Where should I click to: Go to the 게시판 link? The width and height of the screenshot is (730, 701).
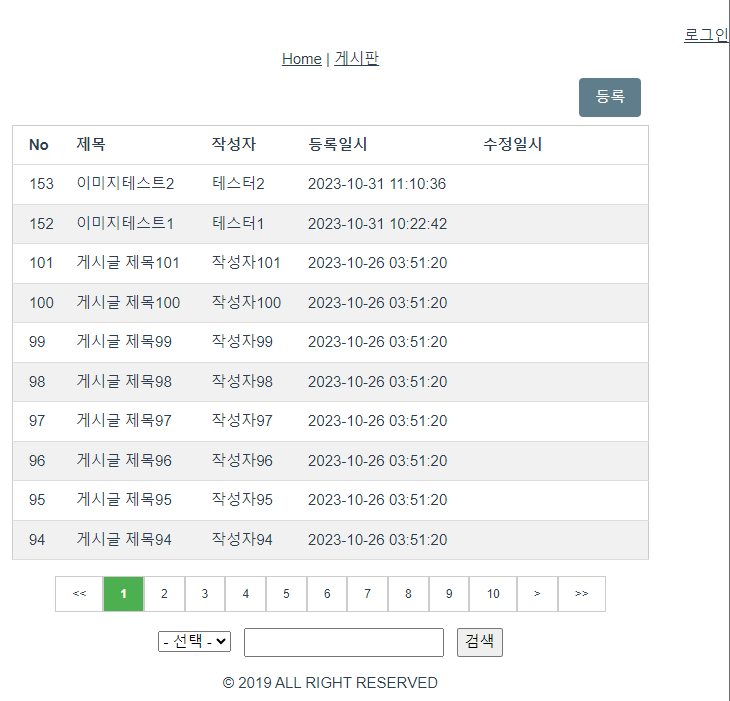[x=357, y=59]
